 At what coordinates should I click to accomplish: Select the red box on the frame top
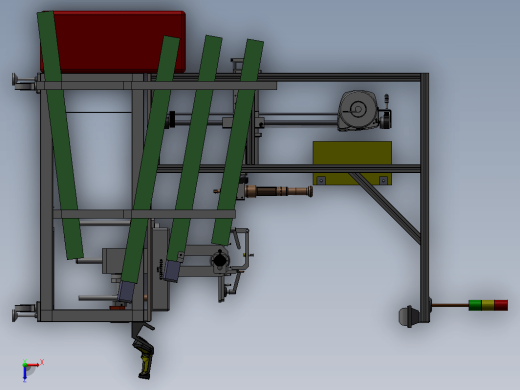pyautogui.click(x=113, y=42)
